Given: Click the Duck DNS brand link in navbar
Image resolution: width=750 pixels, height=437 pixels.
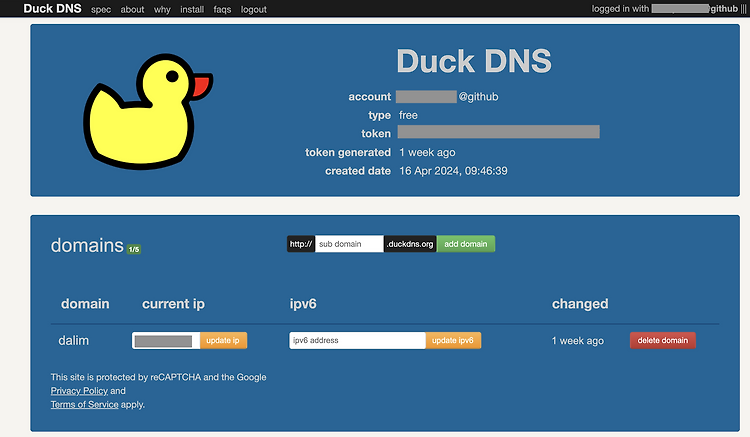Looking at the screenshot, I should click(52, 9).
